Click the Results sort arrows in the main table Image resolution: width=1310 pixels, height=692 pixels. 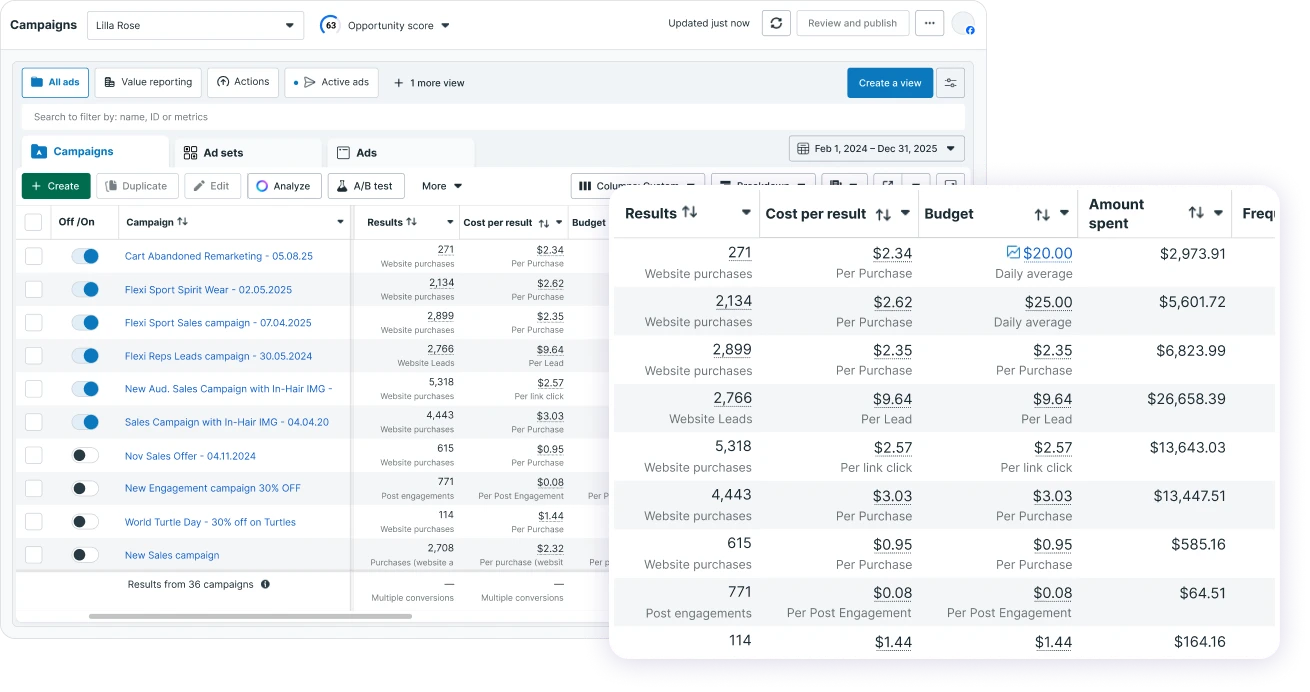tap(411, 222)
